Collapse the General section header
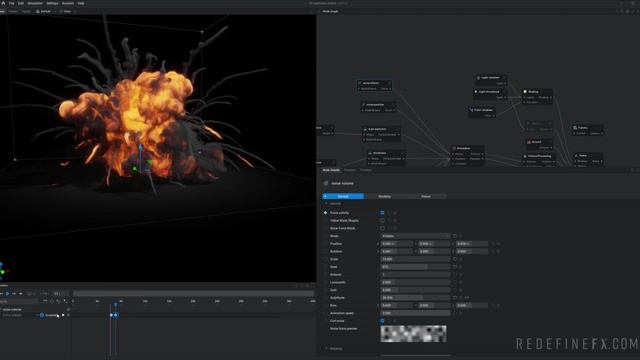Image resolution: width=640 pixels, height=360 pixels. coord(335,203)
